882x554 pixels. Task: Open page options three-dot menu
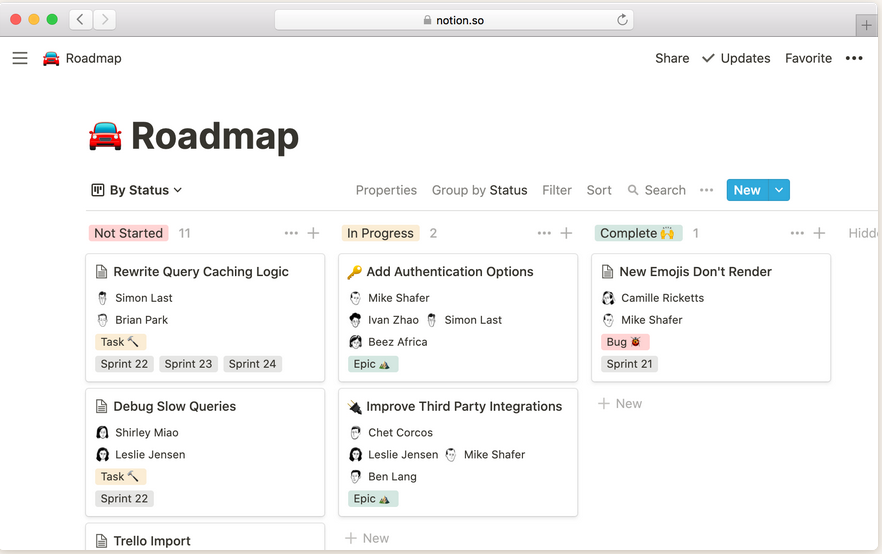point(854,58)
